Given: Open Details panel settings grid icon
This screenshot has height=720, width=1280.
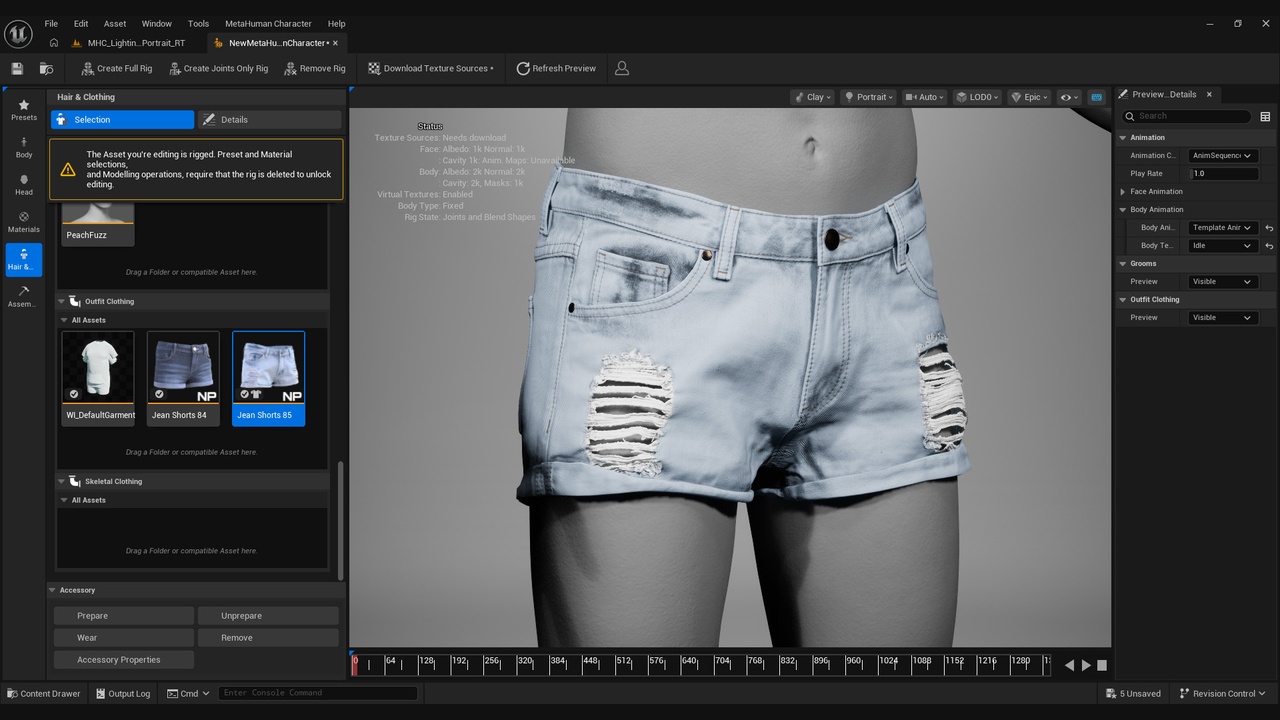Looking at the screenshot, I should (x=1265, y=116).
